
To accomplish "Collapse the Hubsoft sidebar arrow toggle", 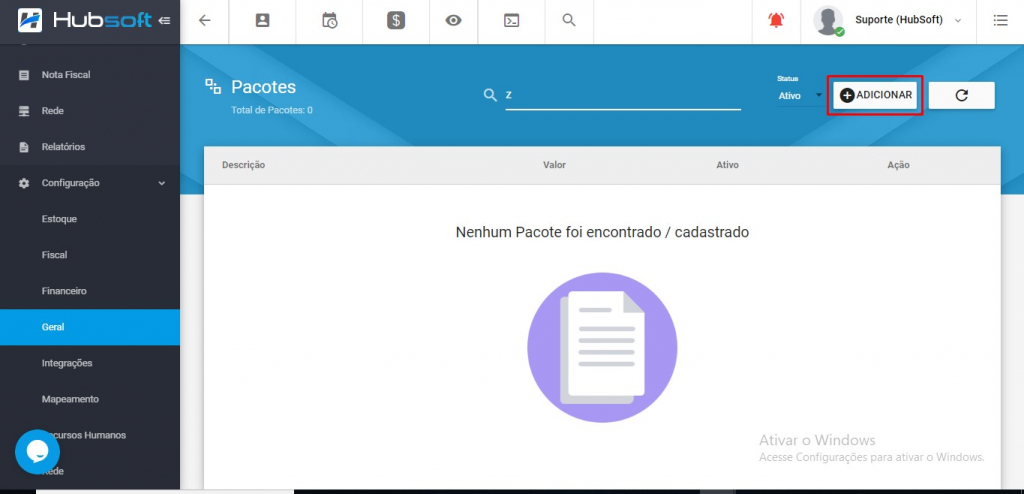I will (164, 20).
